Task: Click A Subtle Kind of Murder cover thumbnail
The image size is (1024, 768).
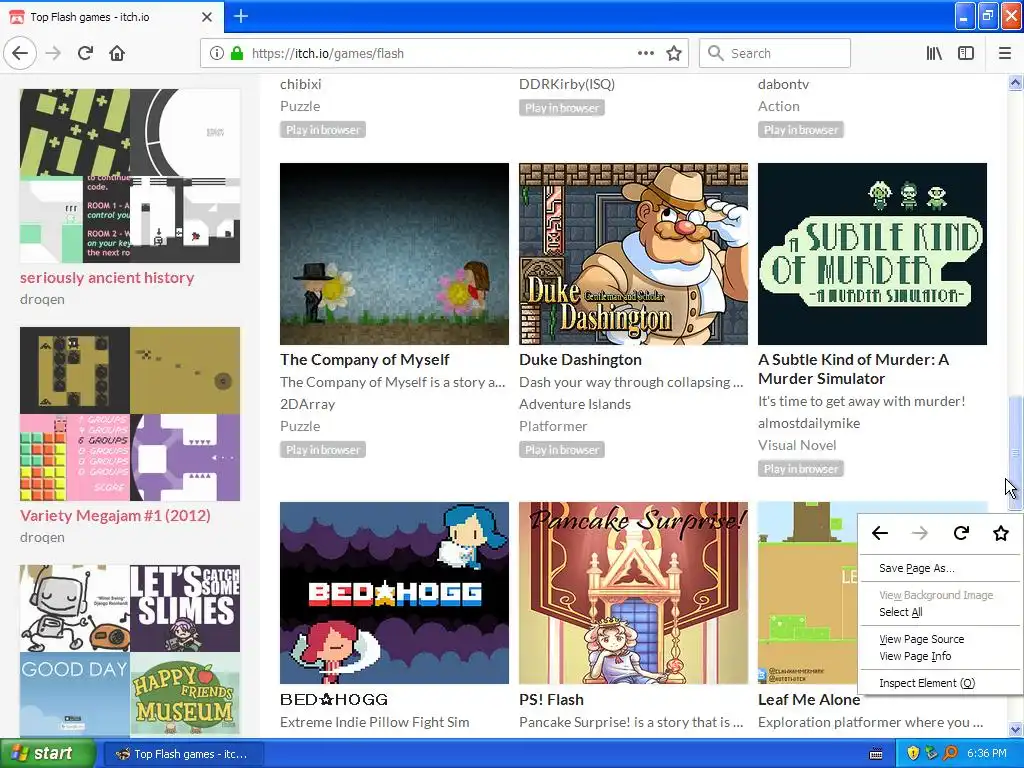Action: pos(872,254)
